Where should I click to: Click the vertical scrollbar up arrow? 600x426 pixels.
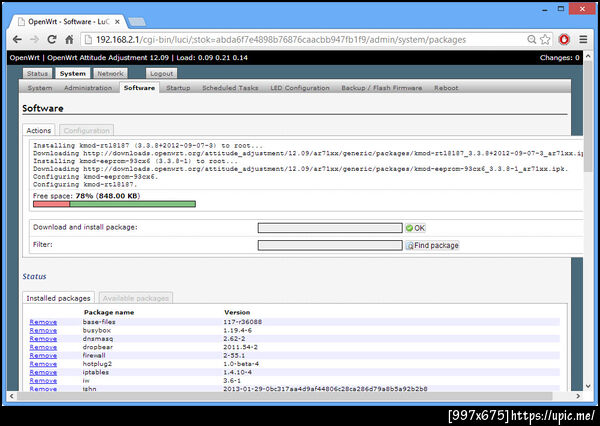pos(589,56)
